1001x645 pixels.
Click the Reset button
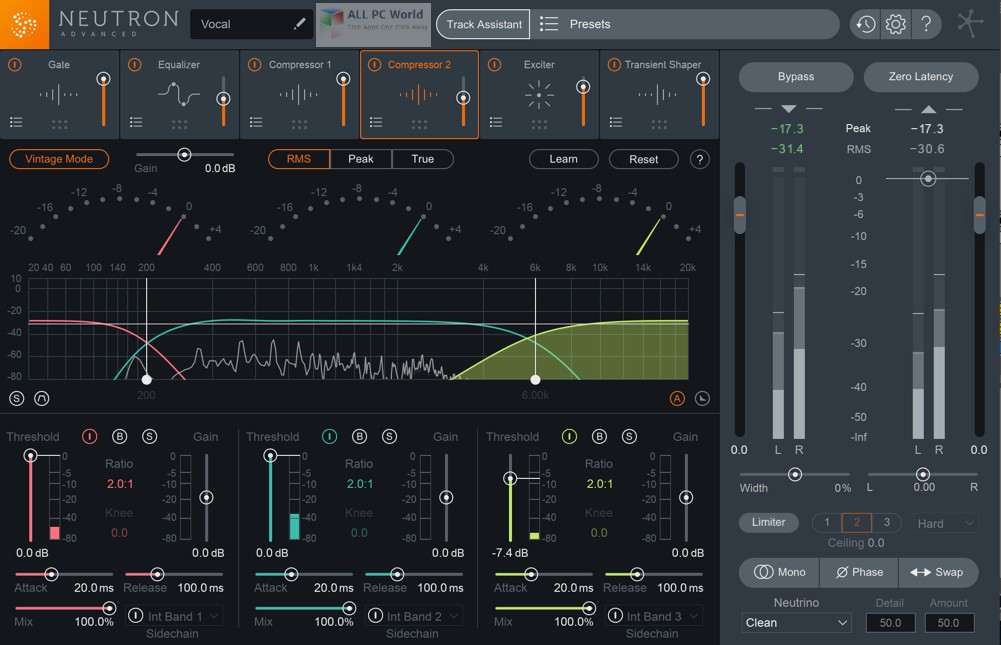coord(644,159)
